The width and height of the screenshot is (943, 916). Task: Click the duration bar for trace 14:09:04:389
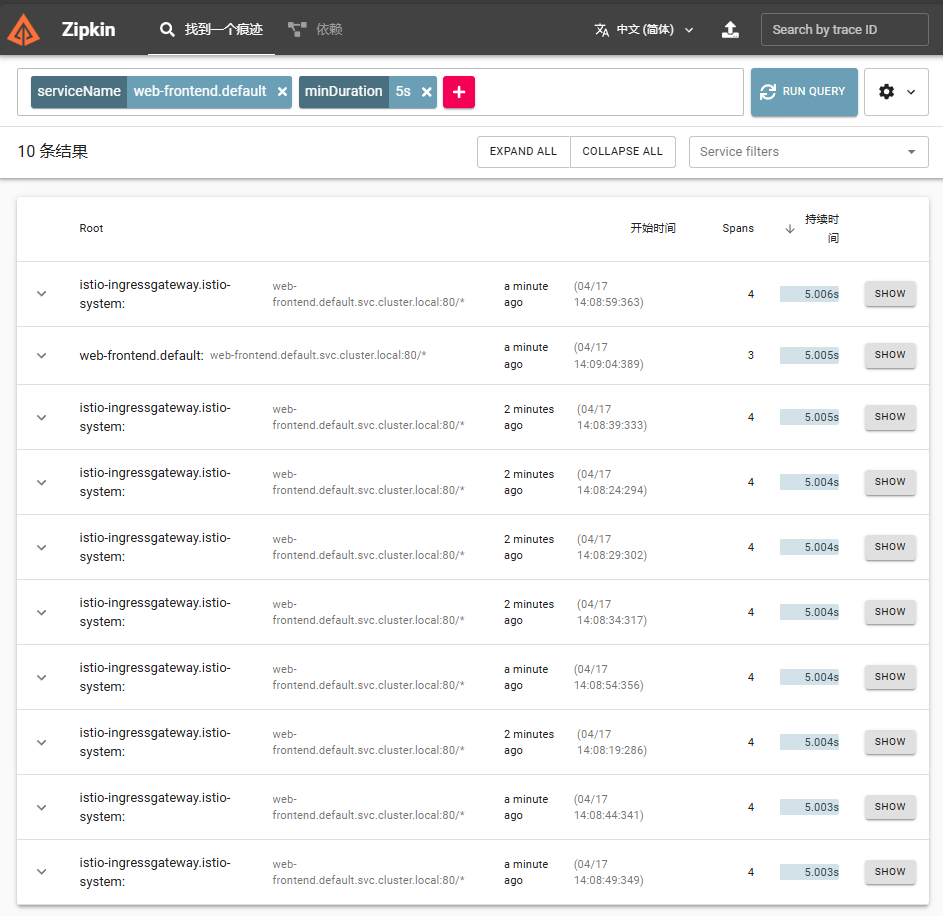pyautogui.click(x=809, y=355)
